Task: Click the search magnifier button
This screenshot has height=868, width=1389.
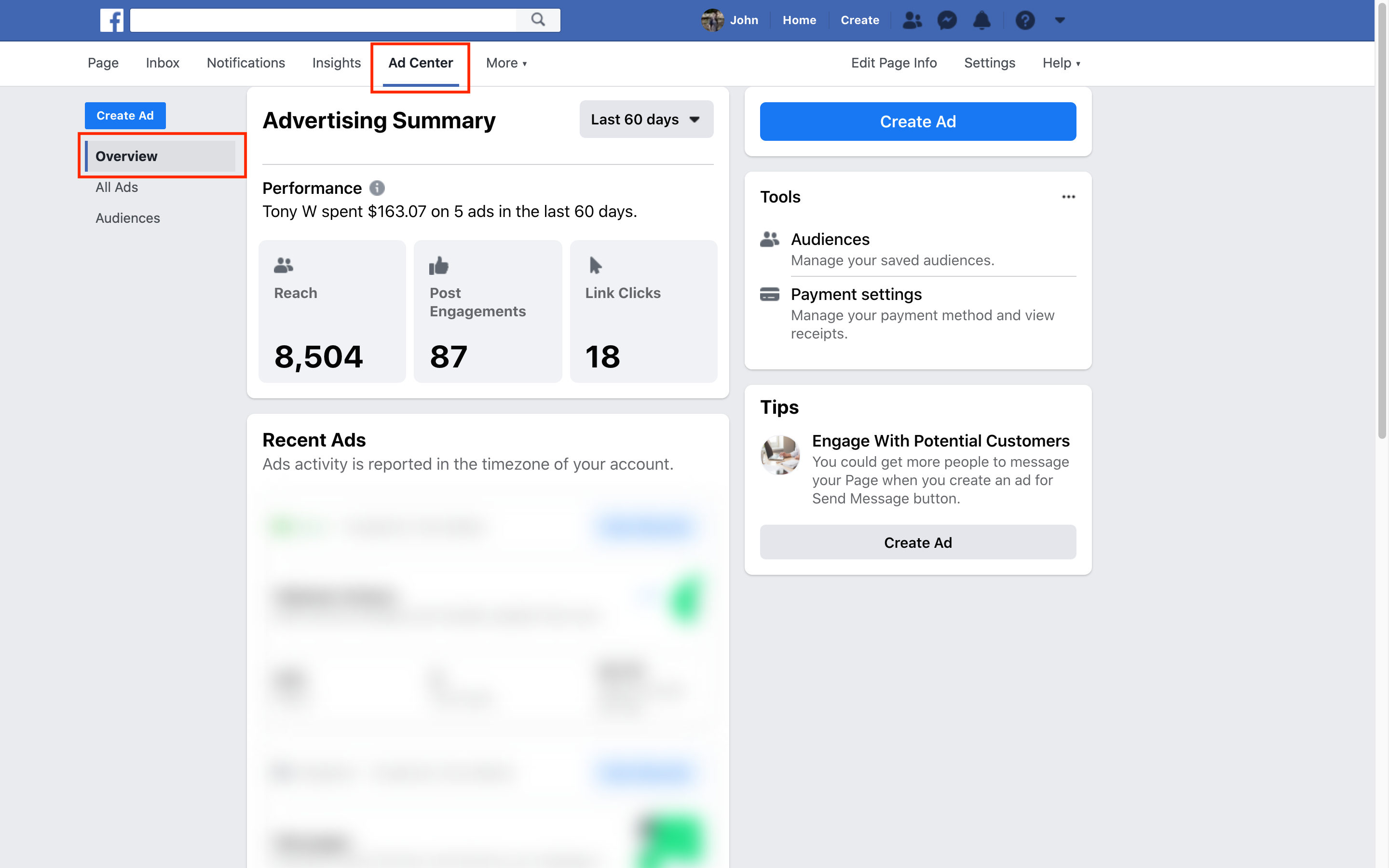Action: (538, 20)
